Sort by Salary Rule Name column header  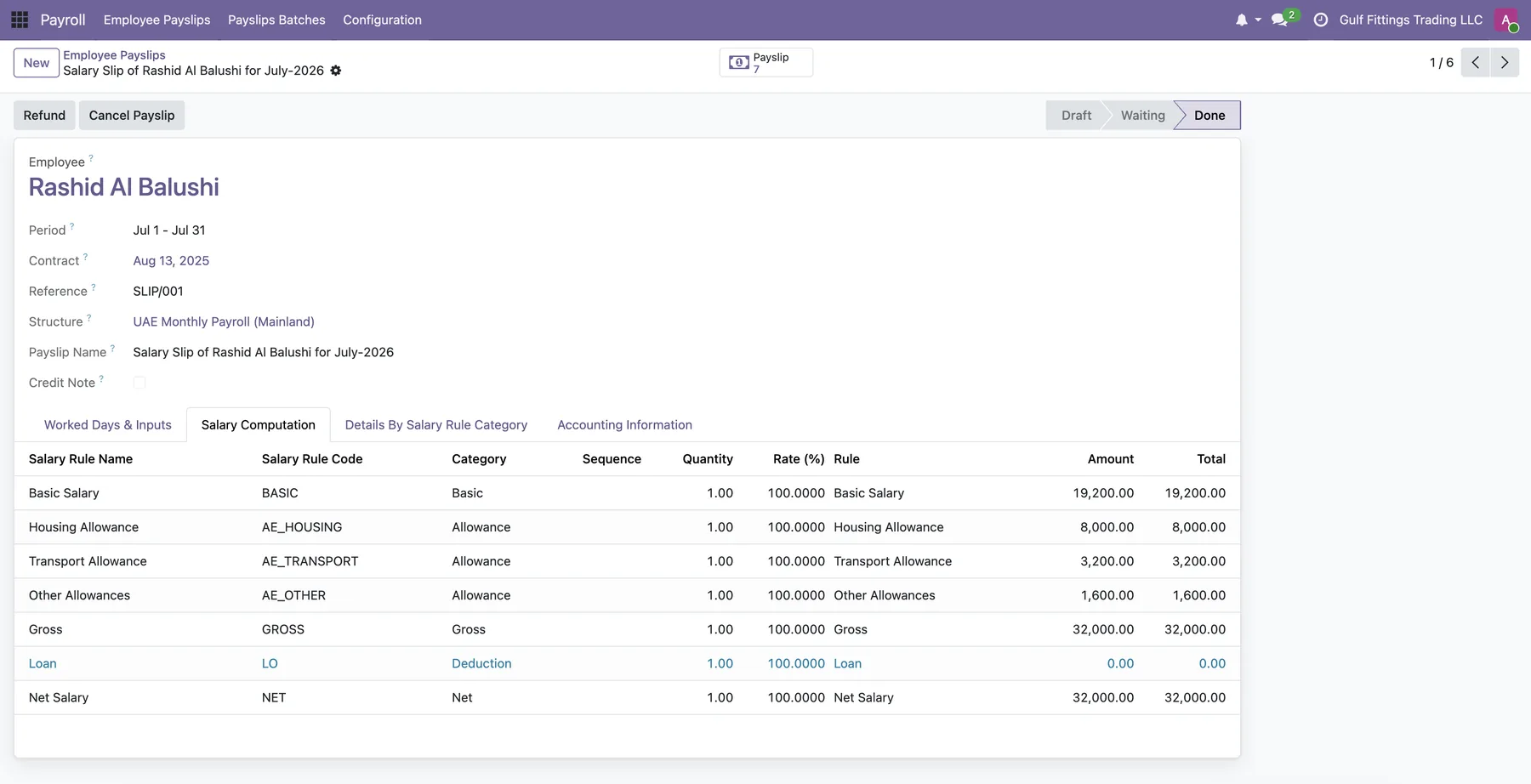(81, 459)
